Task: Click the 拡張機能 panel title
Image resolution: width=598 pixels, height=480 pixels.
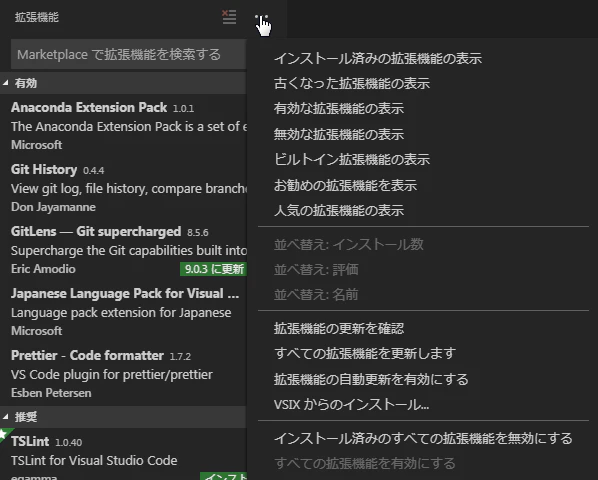Action: tap(37, 17)
